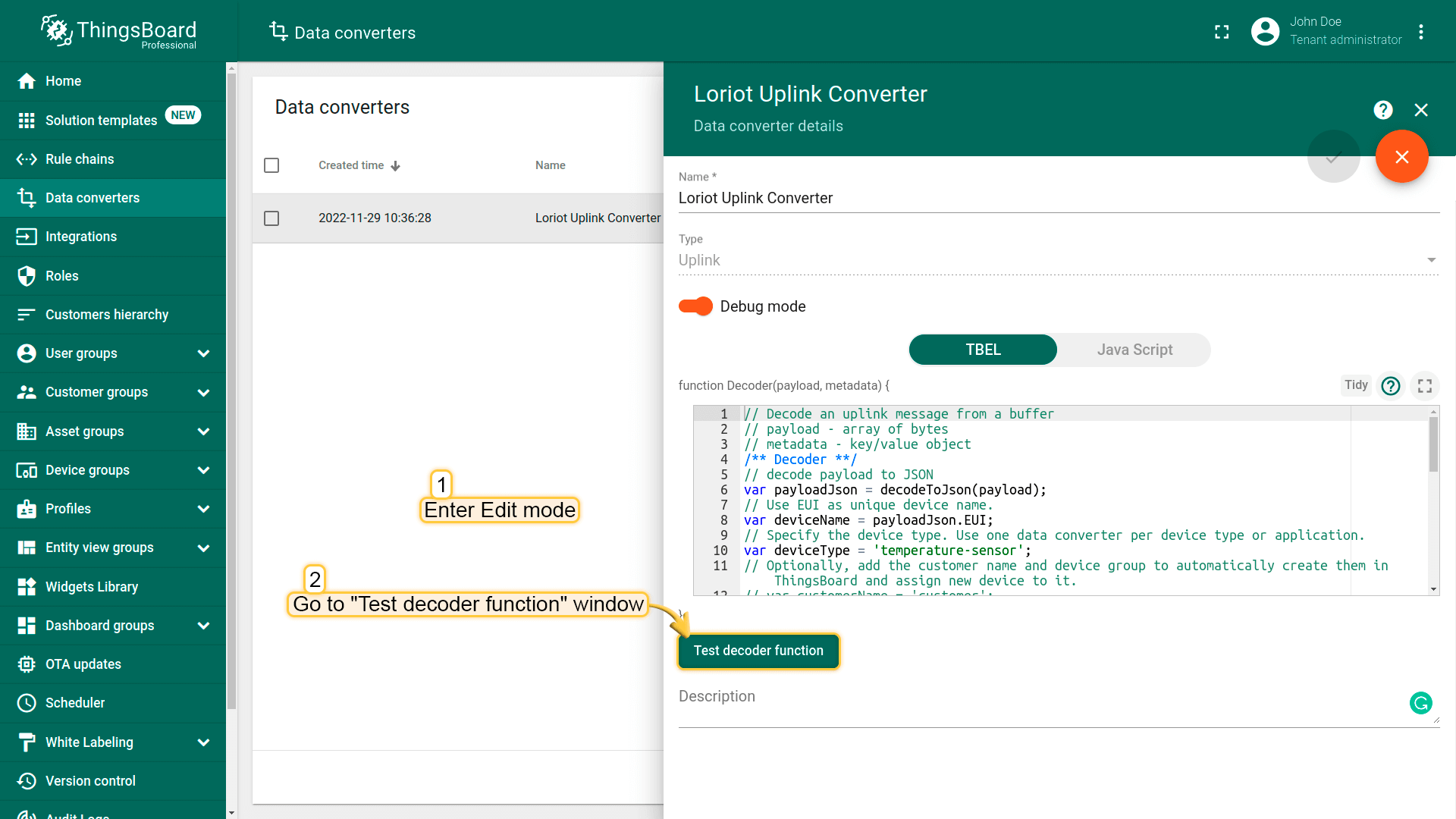Viewport: 1456px width, 819px height.
Task: Sort by Created time arrow
Action: tap(395, 166)
